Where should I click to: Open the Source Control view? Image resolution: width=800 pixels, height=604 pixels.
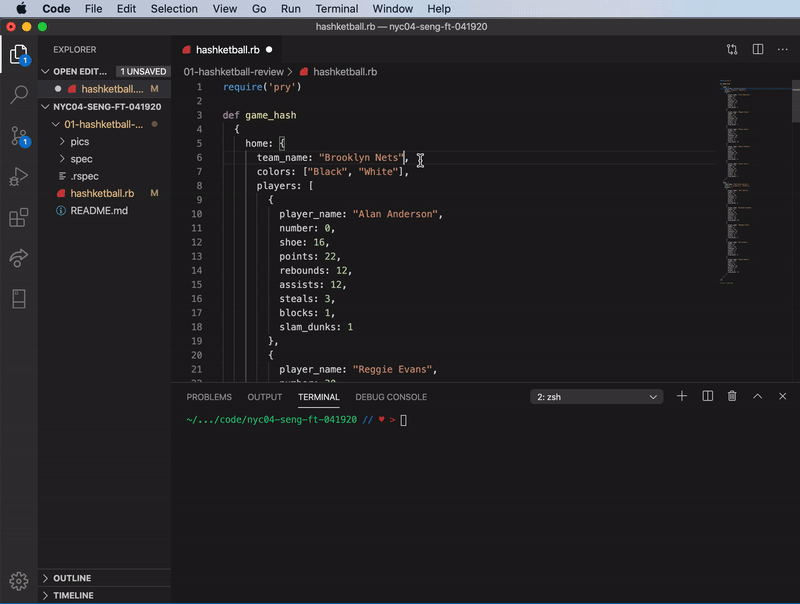click(x=19, y=137)
